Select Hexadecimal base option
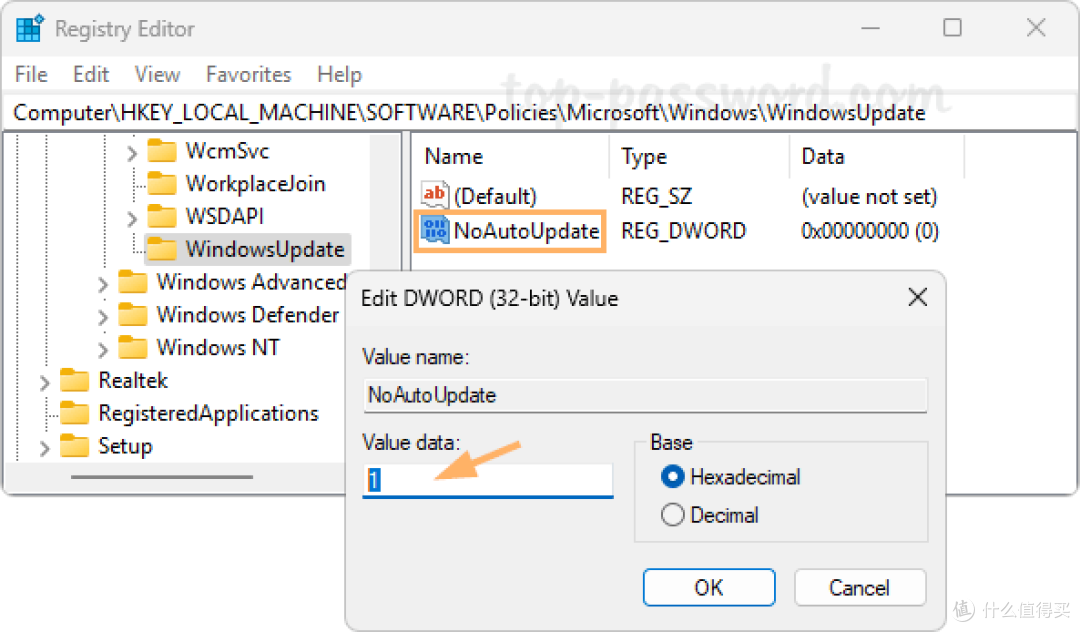 coord(672,476)
